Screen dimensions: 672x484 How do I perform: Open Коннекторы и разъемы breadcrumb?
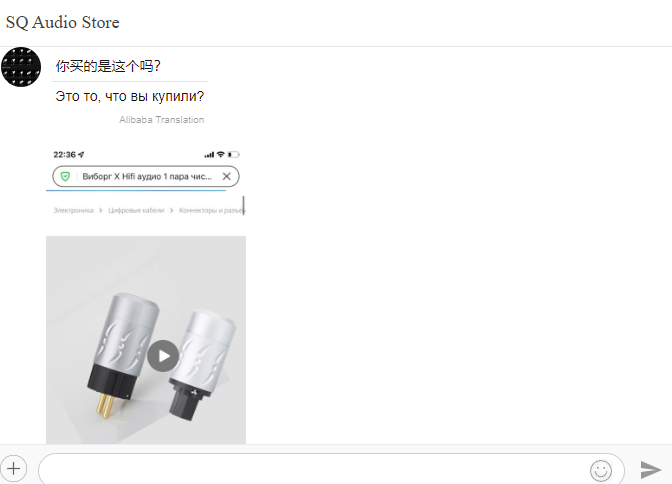(212, 210)
